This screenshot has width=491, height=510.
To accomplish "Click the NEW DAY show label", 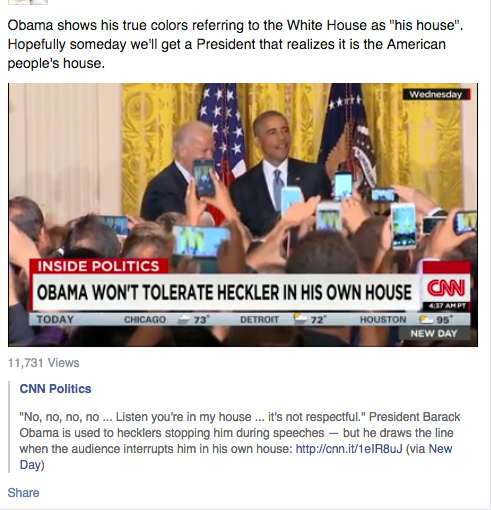I will click(433, 333).
